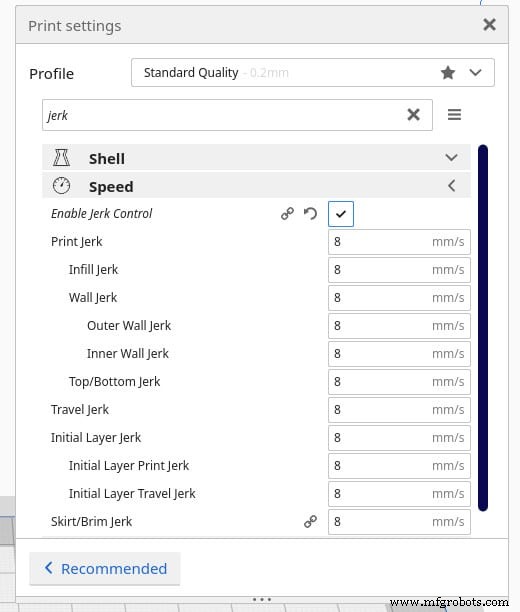This screenshot has height=612, width=520.
Task: Click the Speed section collapse arrow
Action: click(x=451, y=186)
